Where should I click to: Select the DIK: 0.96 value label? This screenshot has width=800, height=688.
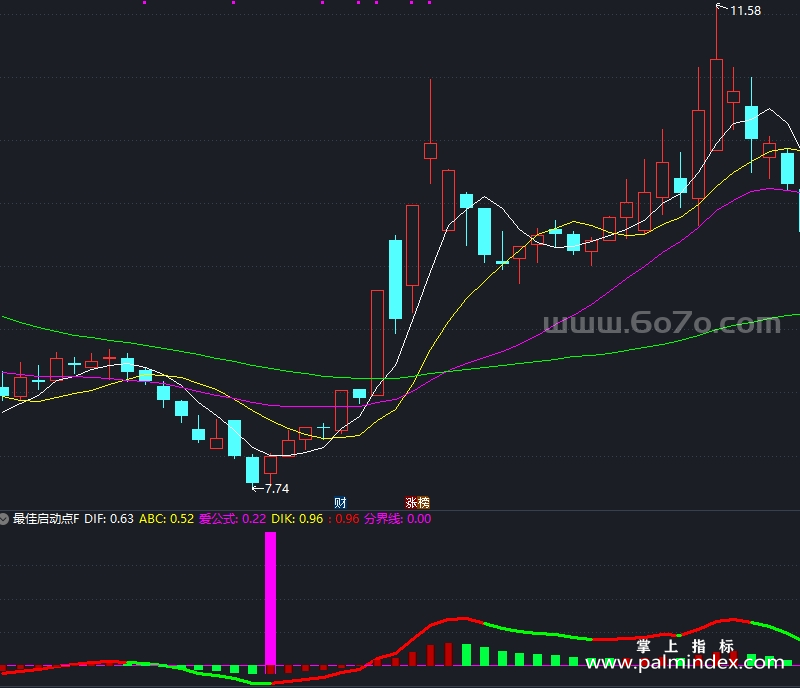(x=297, y=519)
